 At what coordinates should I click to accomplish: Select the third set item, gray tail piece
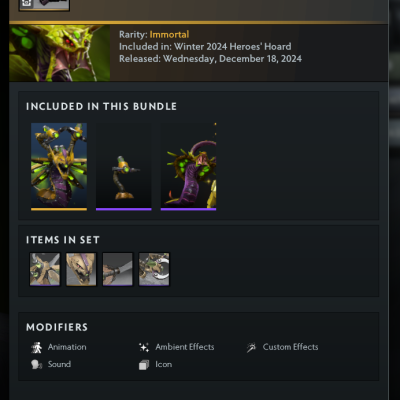[118, 269]
